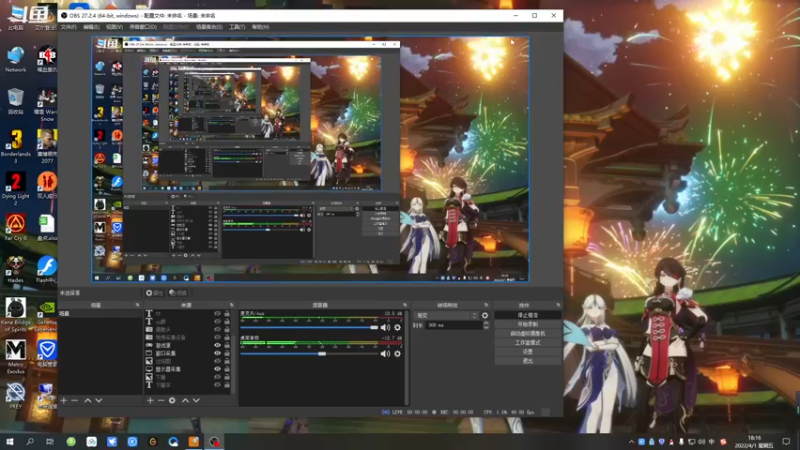Viewport: 800px width, 450px height.
Task: Open Network desktop icon
Action: point(16,60)
